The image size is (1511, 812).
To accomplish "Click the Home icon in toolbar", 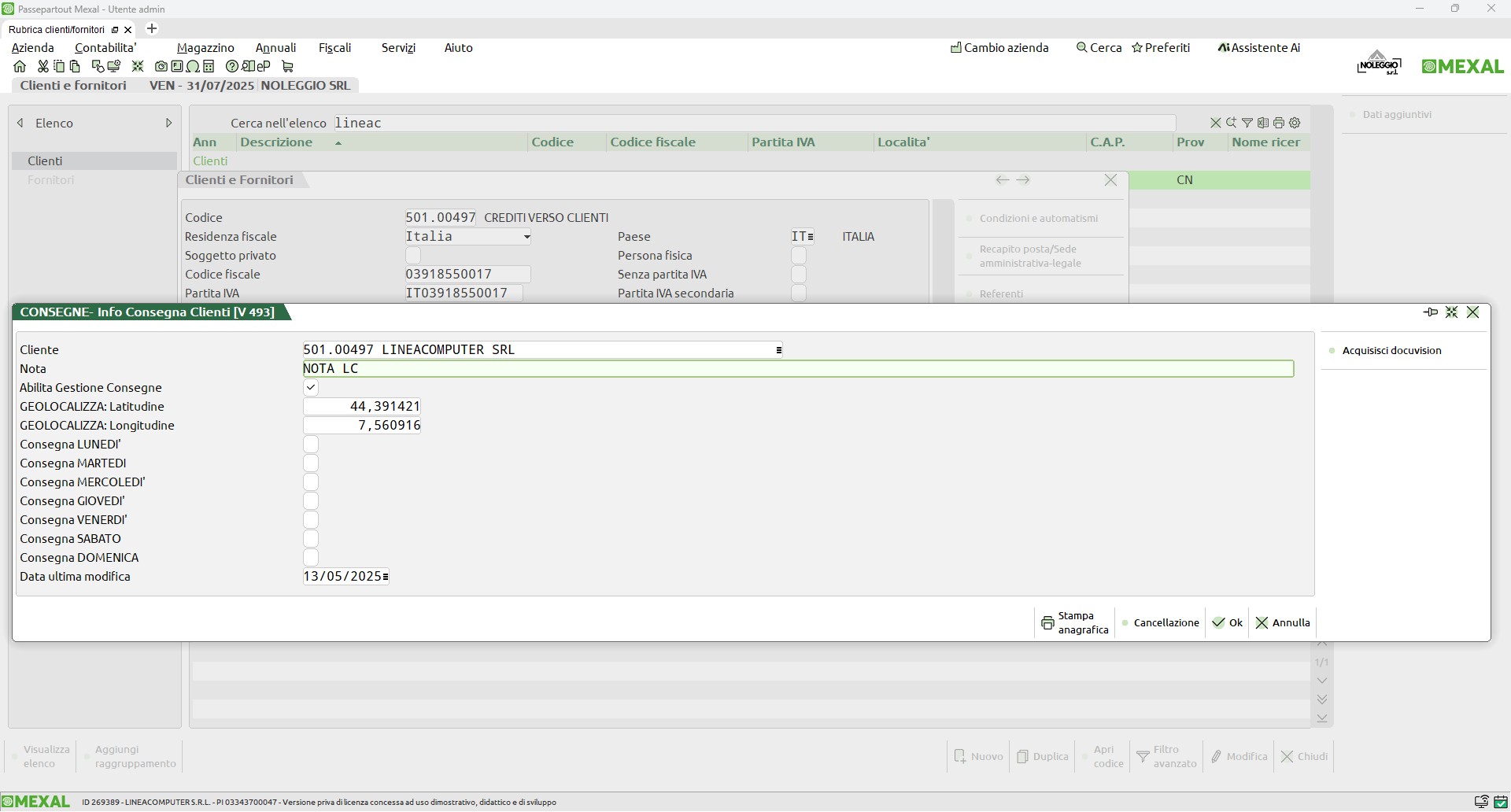I will [x=20, y=67].
